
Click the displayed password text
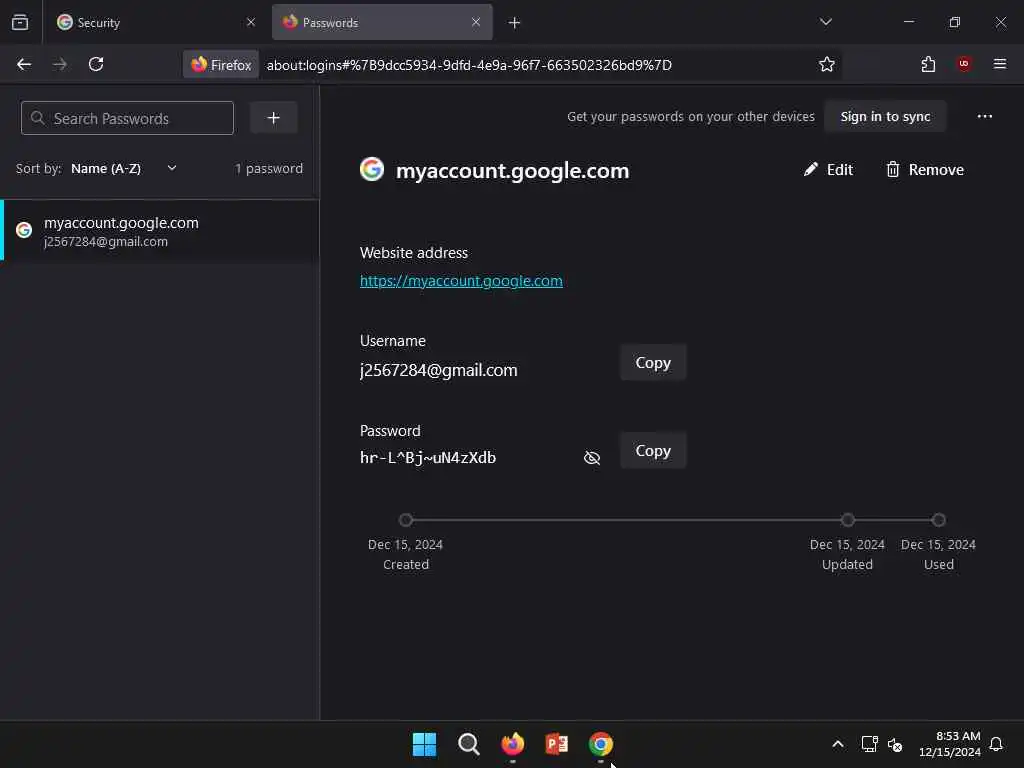click(x=428, y=458)
